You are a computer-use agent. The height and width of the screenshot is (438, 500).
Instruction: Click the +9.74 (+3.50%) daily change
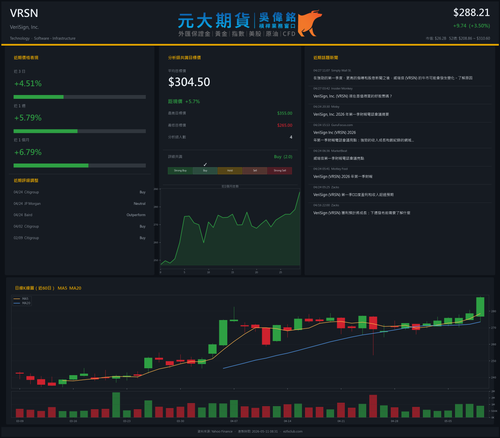coord(471,26)
